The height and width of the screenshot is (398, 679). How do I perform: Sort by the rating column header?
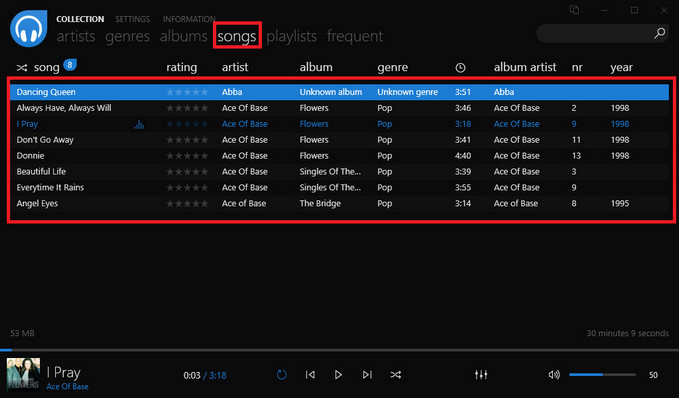coord(181,68)
